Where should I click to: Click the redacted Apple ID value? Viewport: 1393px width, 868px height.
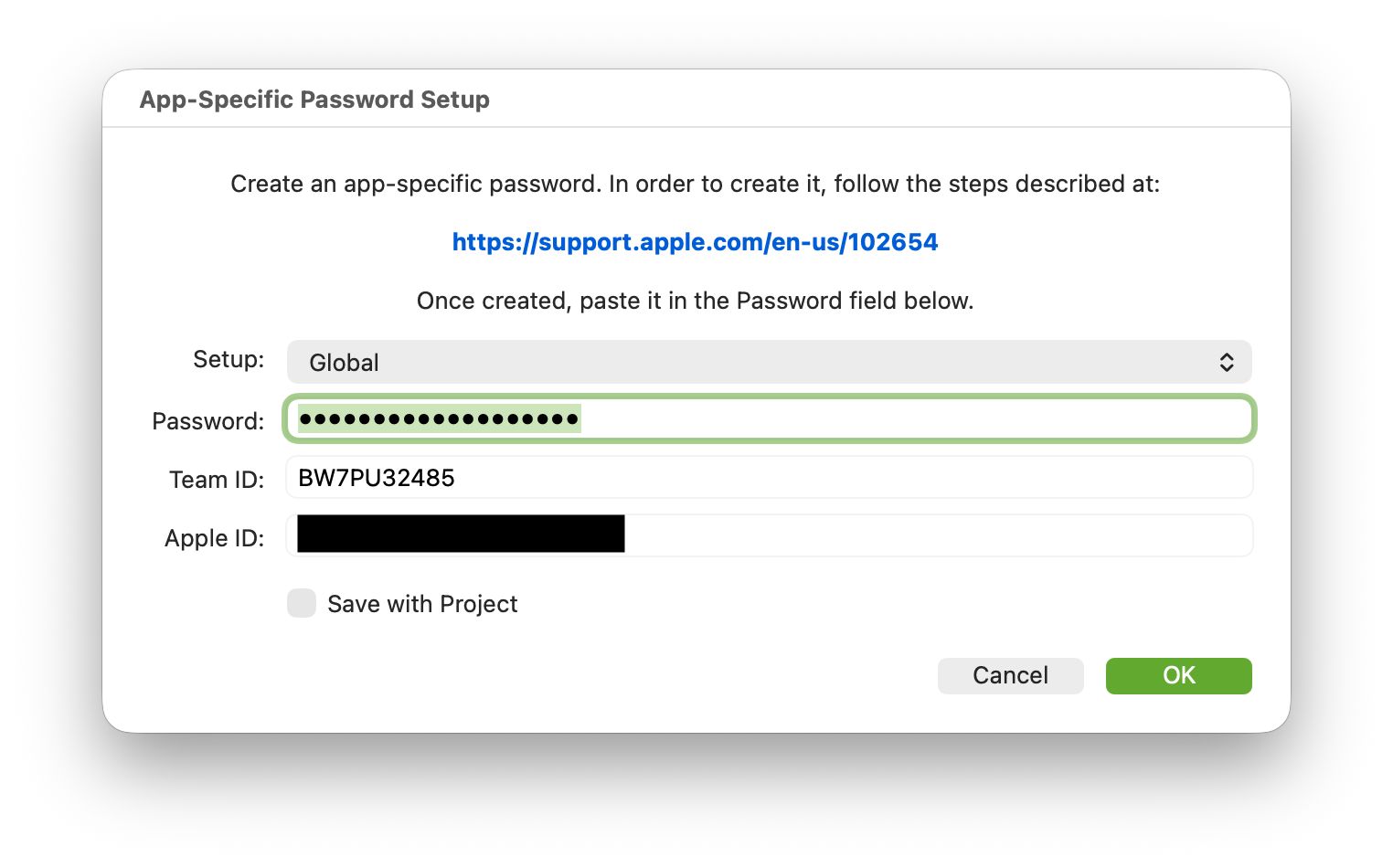pos(461,535)
